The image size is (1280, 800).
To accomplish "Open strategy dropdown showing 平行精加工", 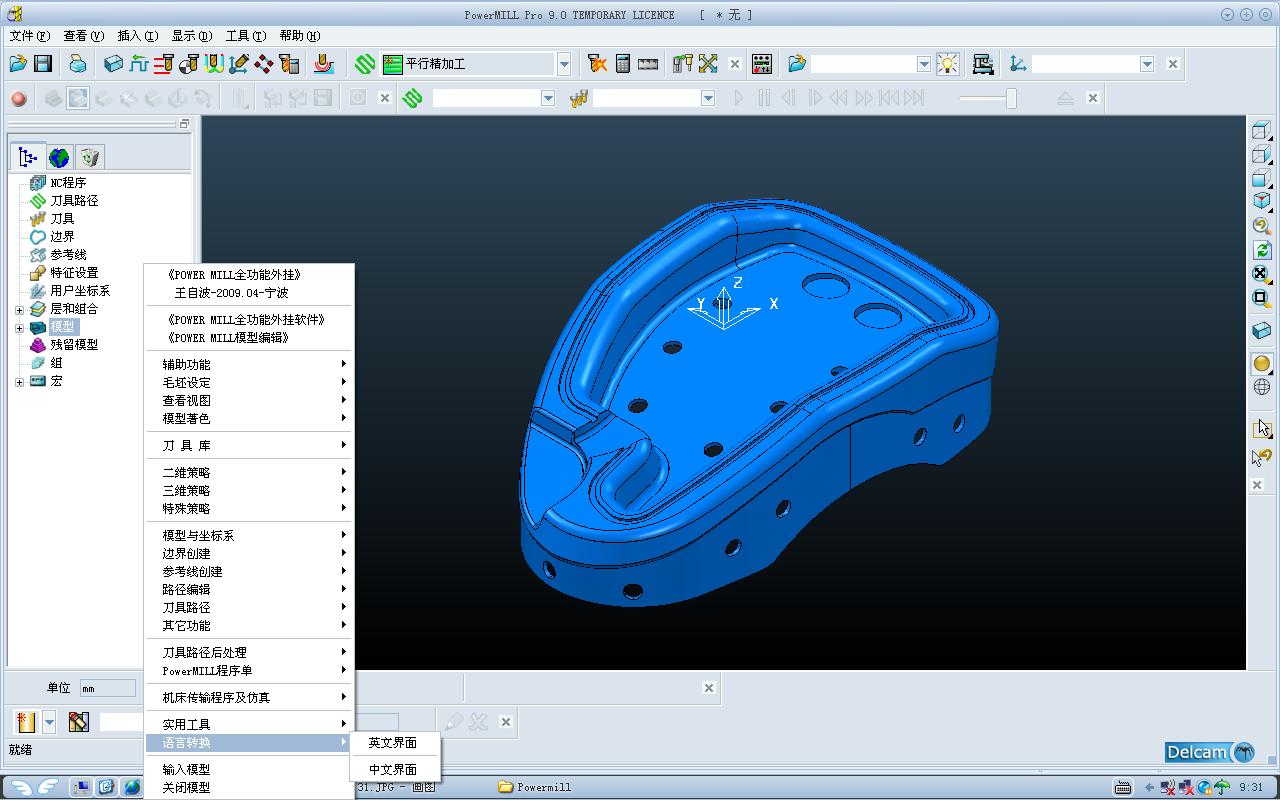I will pyautogui.click(x=564, y=64).
